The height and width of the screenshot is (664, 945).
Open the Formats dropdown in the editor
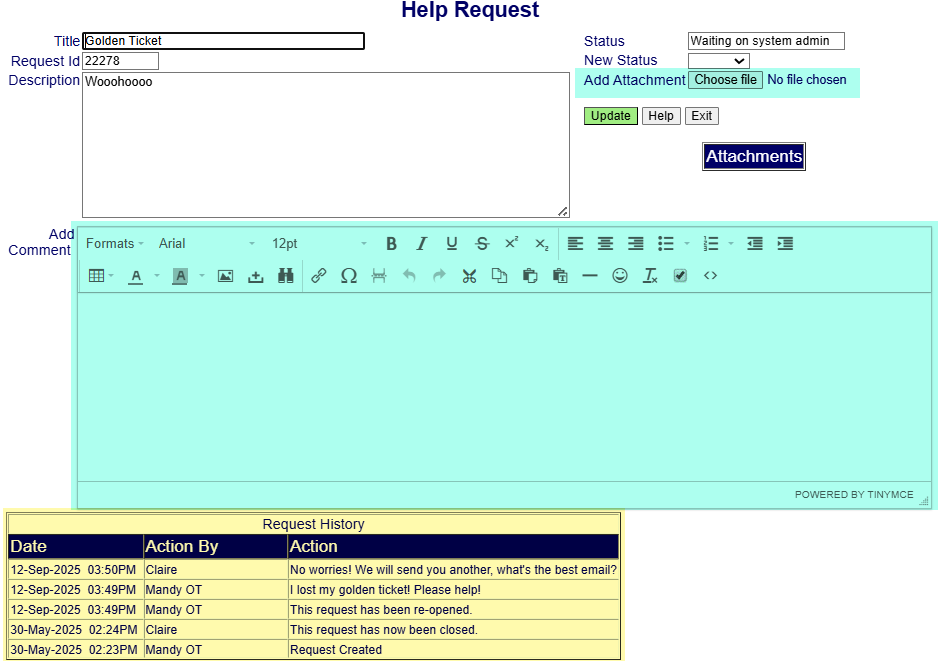(110, 243)
